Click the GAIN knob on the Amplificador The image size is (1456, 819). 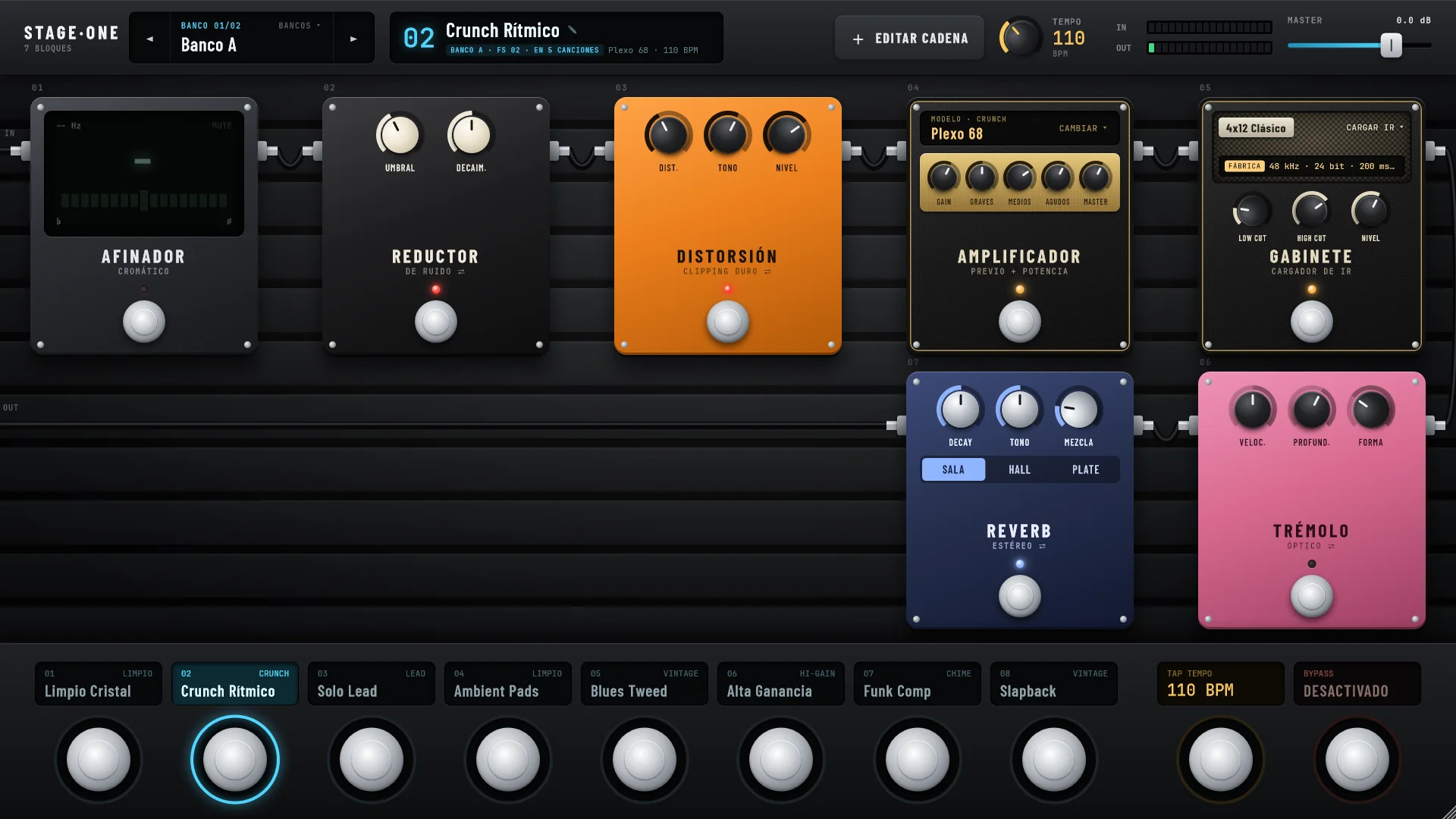(943, 177)
